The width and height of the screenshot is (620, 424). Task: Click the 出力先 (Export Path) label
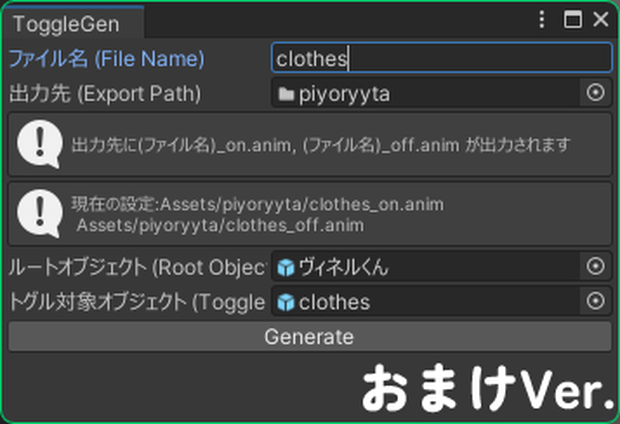click(105, 94)
